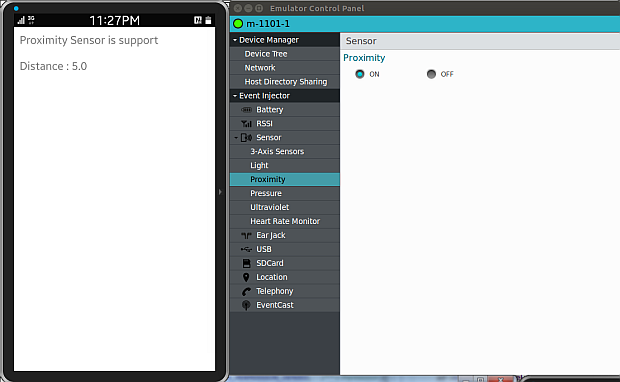Screen dimensions: 620x382
Task: Close the Emulator Control Panel window
Action: click(x=238, y=8)
